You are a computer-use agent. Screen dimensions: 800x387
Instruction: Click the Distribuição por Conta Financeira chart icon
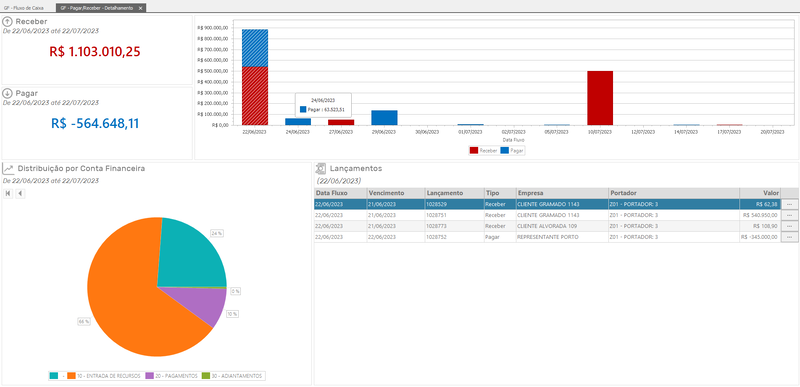click(8, 168)
